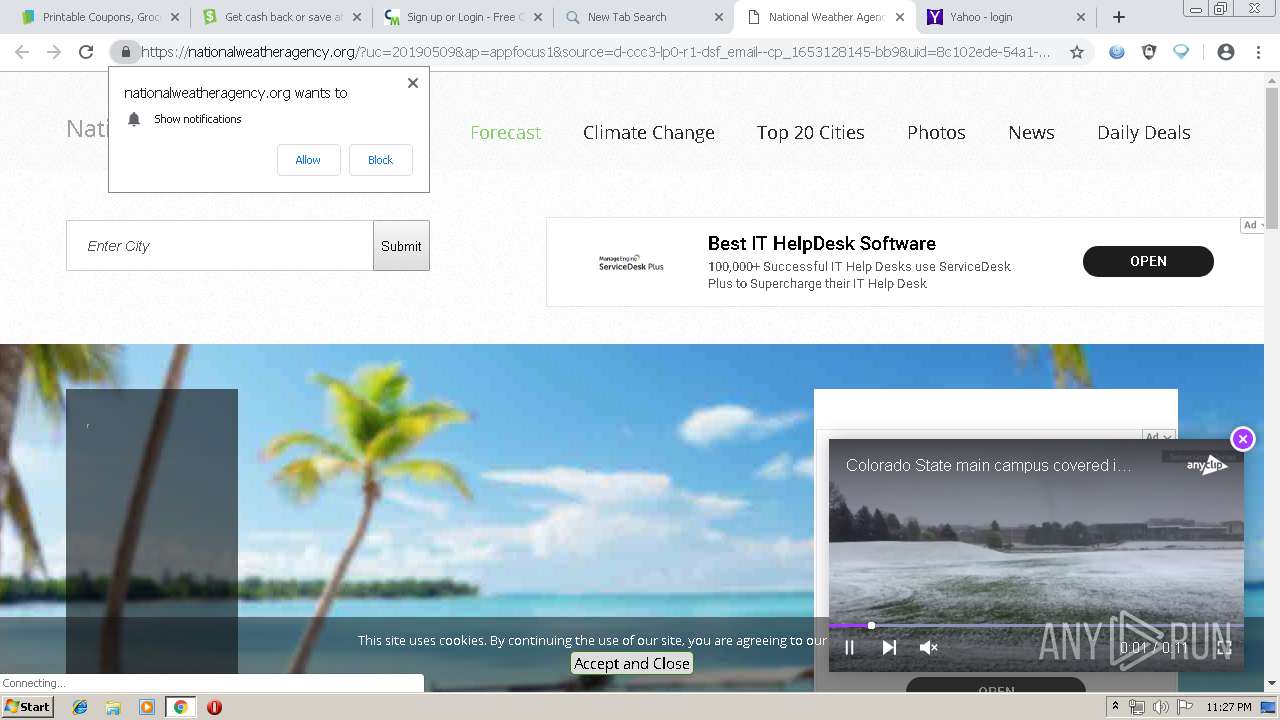Open the user profile icon in toolbar
This screenshot has height=720, width=1280.
point(1226,52)
